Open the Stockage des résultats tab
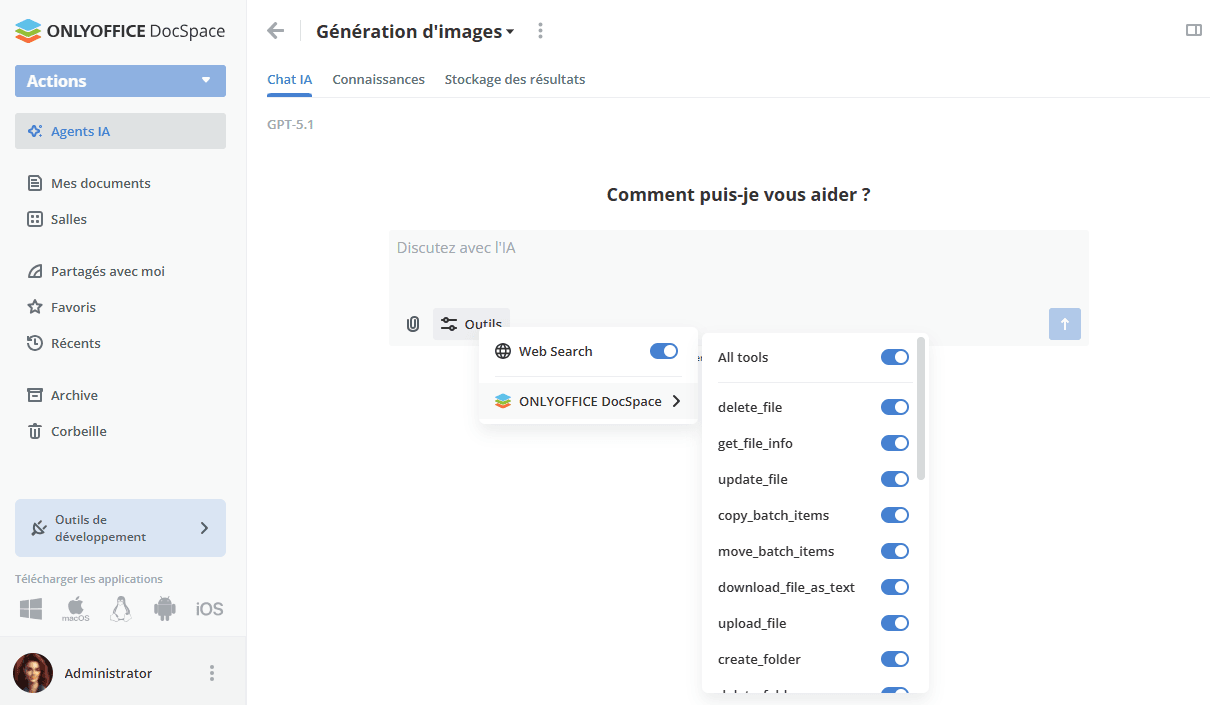1228x705 pixels. (x=514, y=79)
